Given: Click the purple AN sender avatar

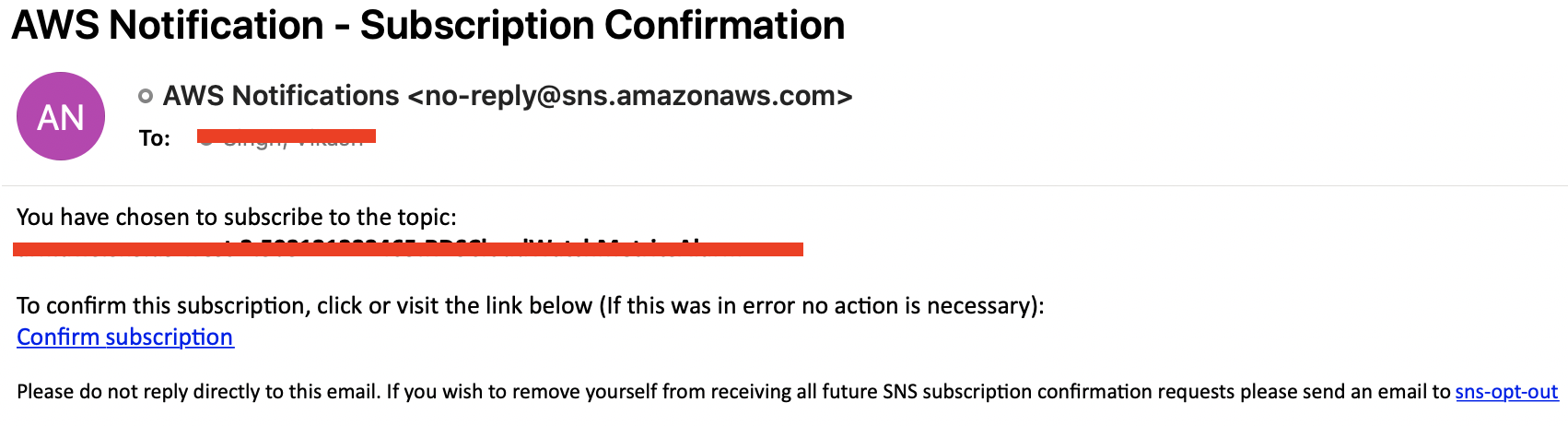Looking at the screenshot, I should click(x=61, y=116).
